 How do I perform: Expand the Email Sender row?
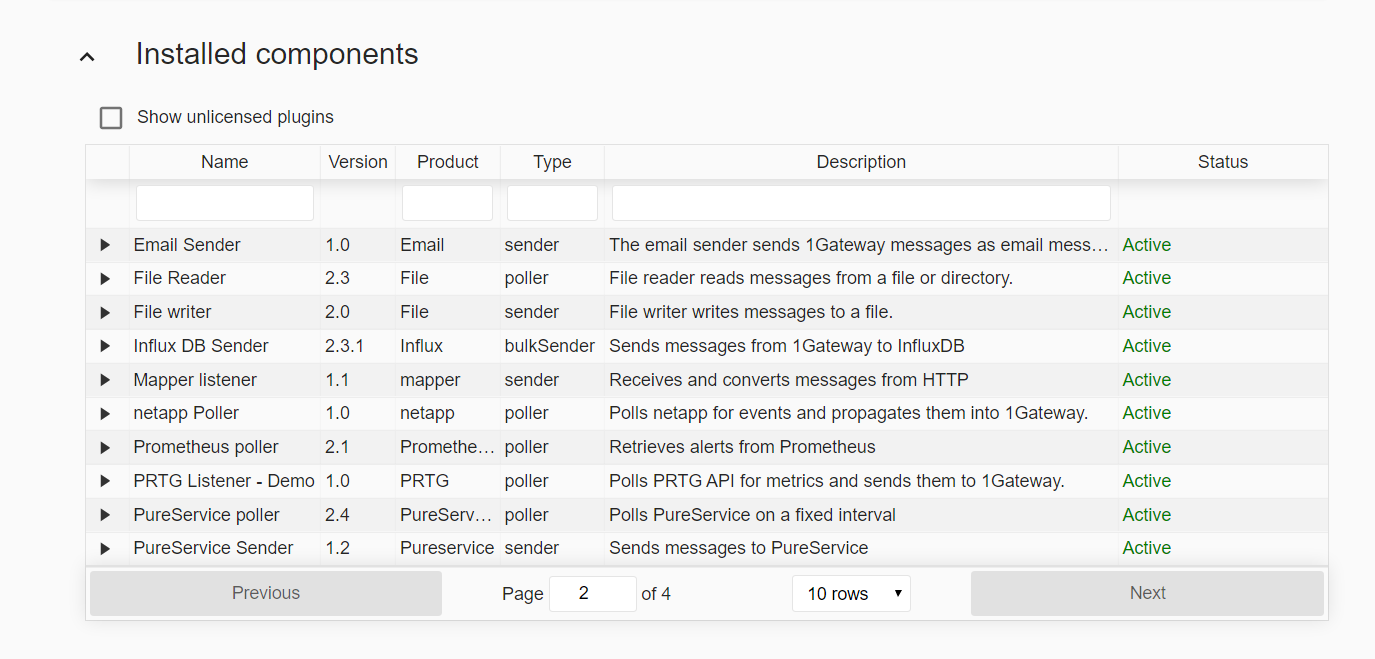105,245
